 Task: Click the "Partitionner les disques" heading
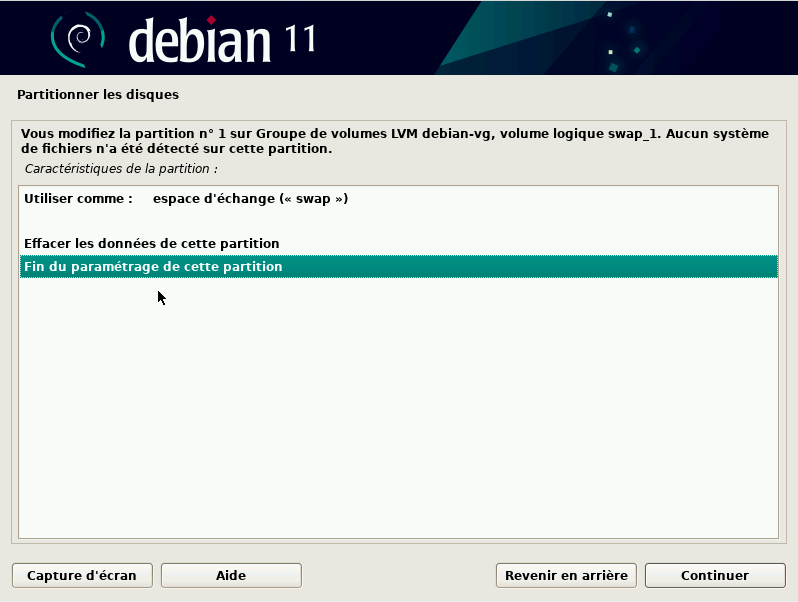coord(98,95)
